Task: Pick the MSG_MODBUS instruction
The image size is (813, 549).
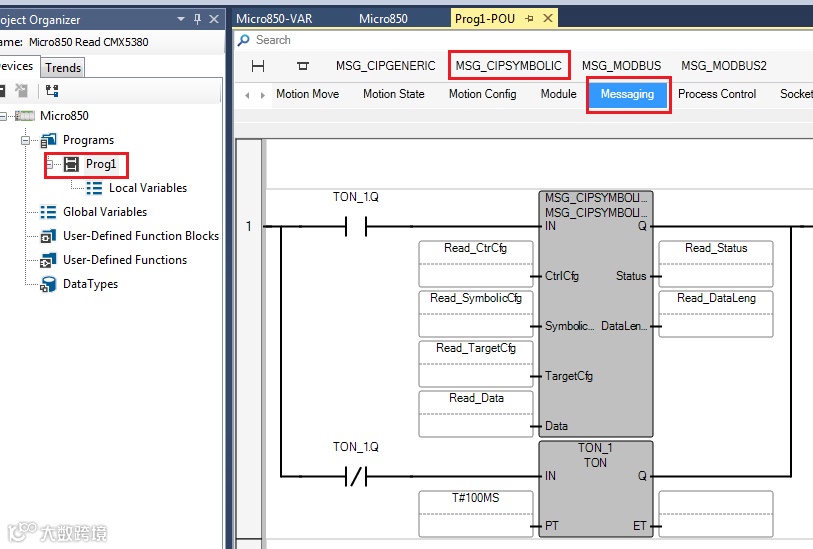Action: tap(621, 66)
